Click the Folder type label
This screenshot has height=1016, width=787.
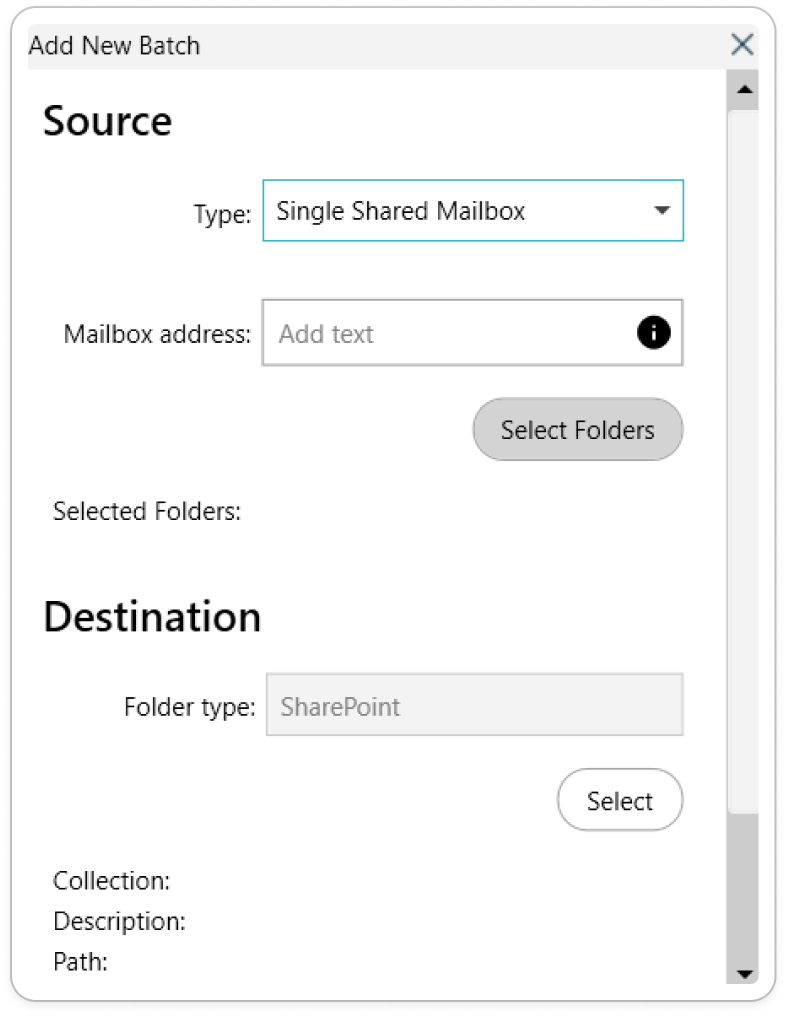[x=189, y=707]
